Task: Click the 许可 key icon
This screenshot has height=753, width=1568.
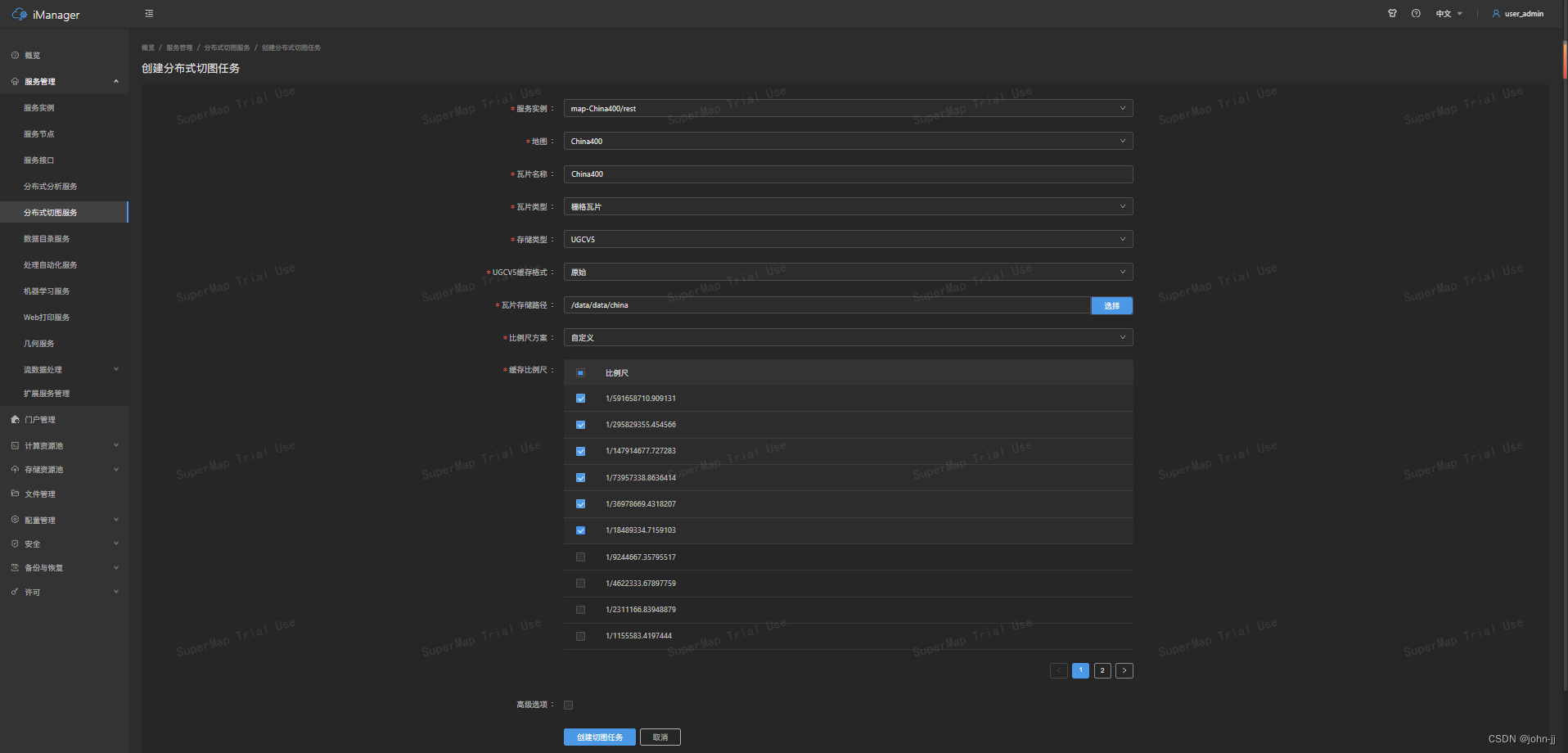Action: [15, 592]
